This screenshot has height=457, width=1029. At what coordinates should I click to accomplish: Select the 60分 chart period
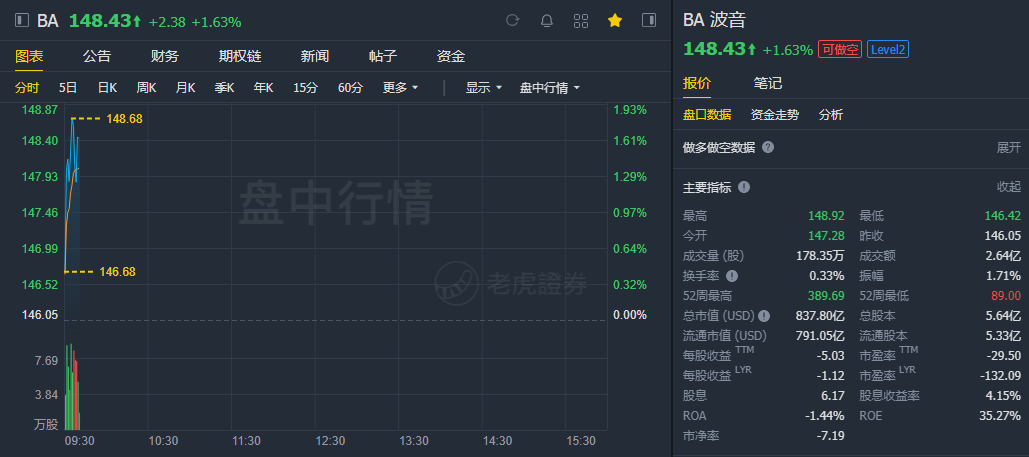(x=350, y=88)
